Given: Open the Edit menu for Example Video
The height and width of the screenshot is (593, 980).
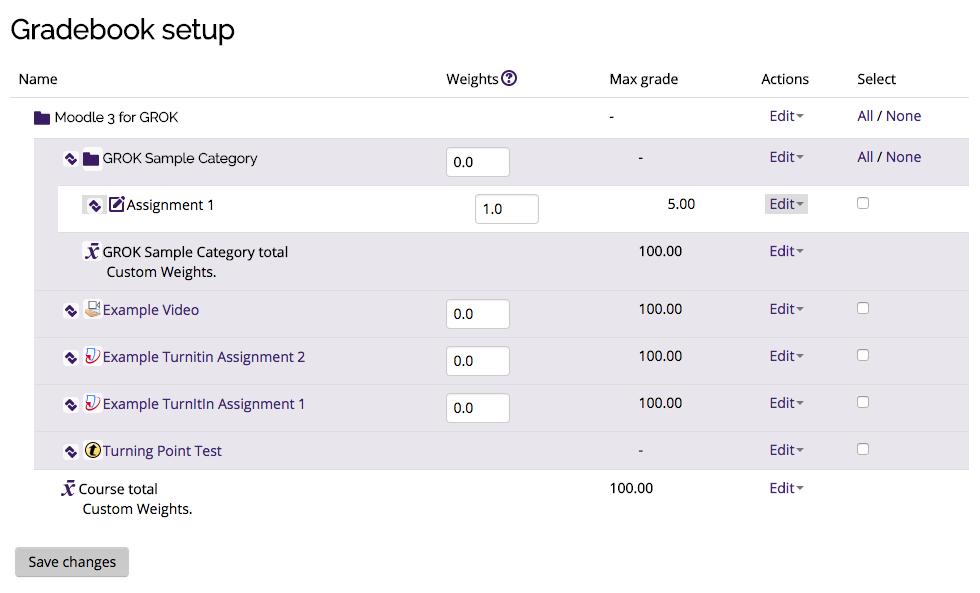Looking at the screenshot, I should [x=786, y=309].
